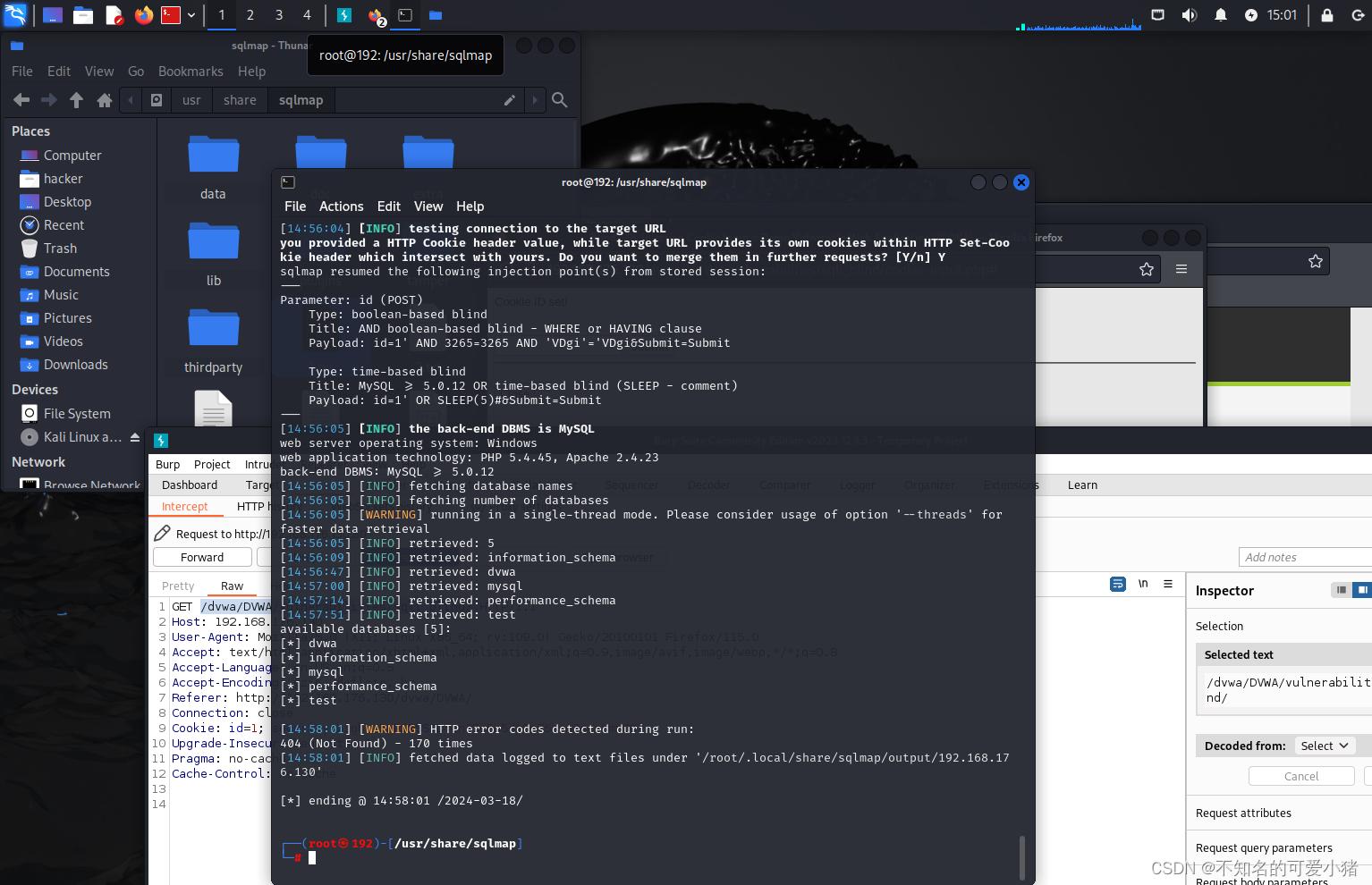Click the log out icon in the panel
Viewport: 1372px width, 885px height.
tap(1358, 15)
